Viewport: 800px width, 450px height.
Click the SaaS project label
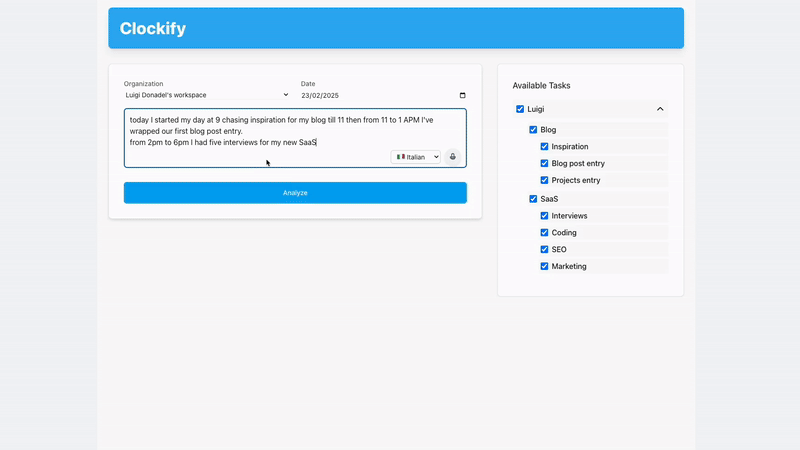pos(549,199)
